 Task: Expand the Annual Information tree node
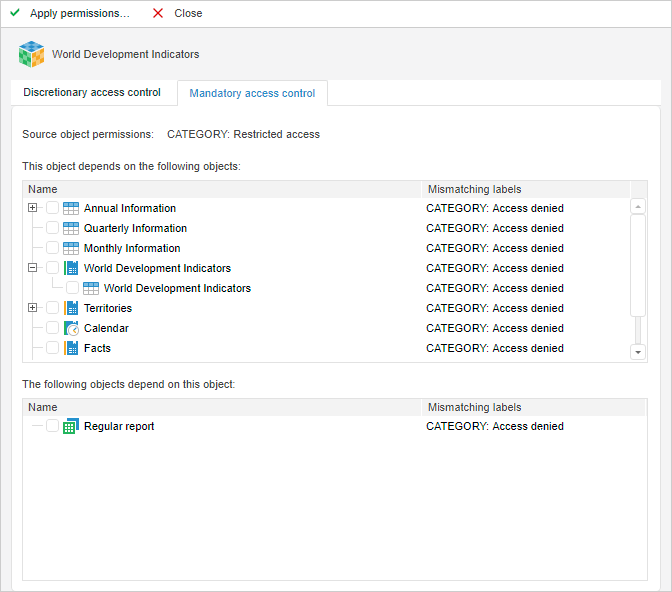[33, 208]
